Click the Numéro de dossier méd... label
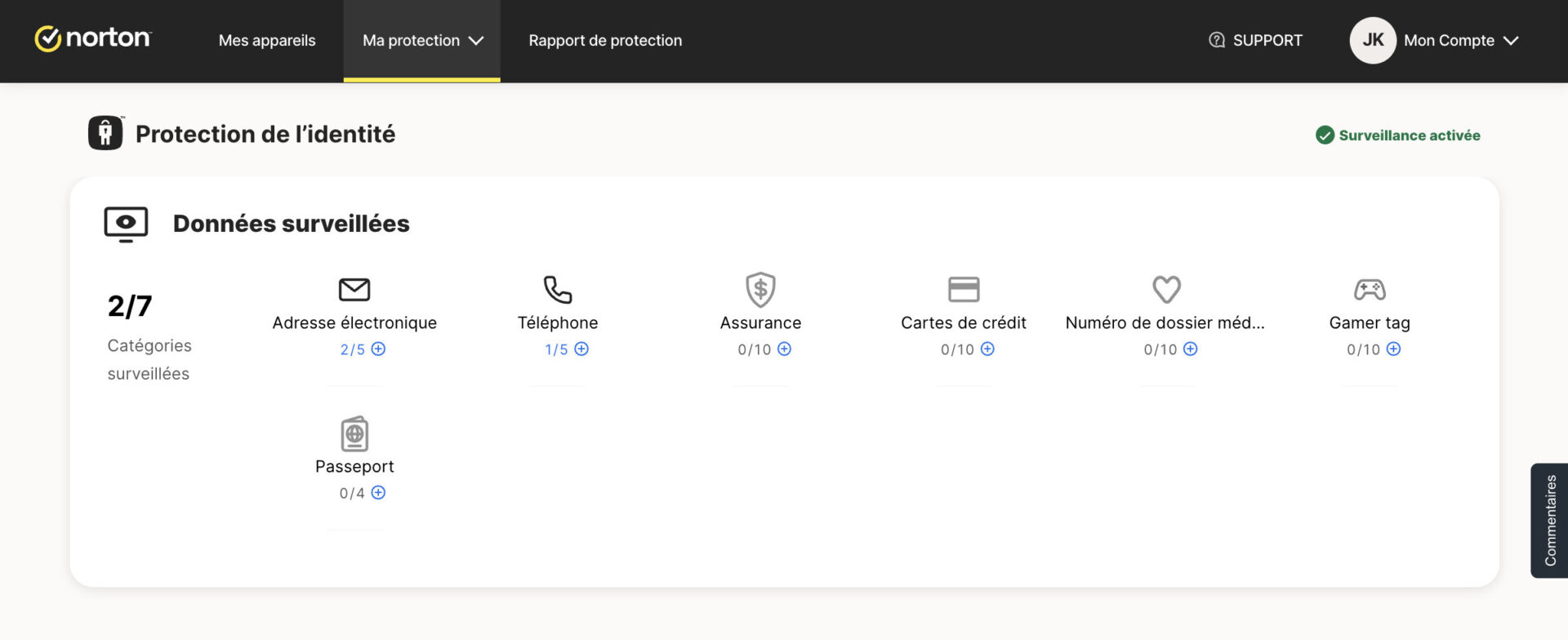 (1165, 322)
